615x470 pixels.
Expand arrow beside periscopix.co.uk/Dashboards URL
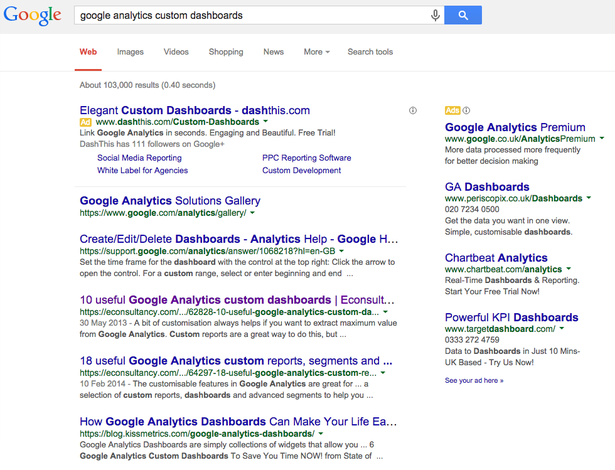pos(589,198)
